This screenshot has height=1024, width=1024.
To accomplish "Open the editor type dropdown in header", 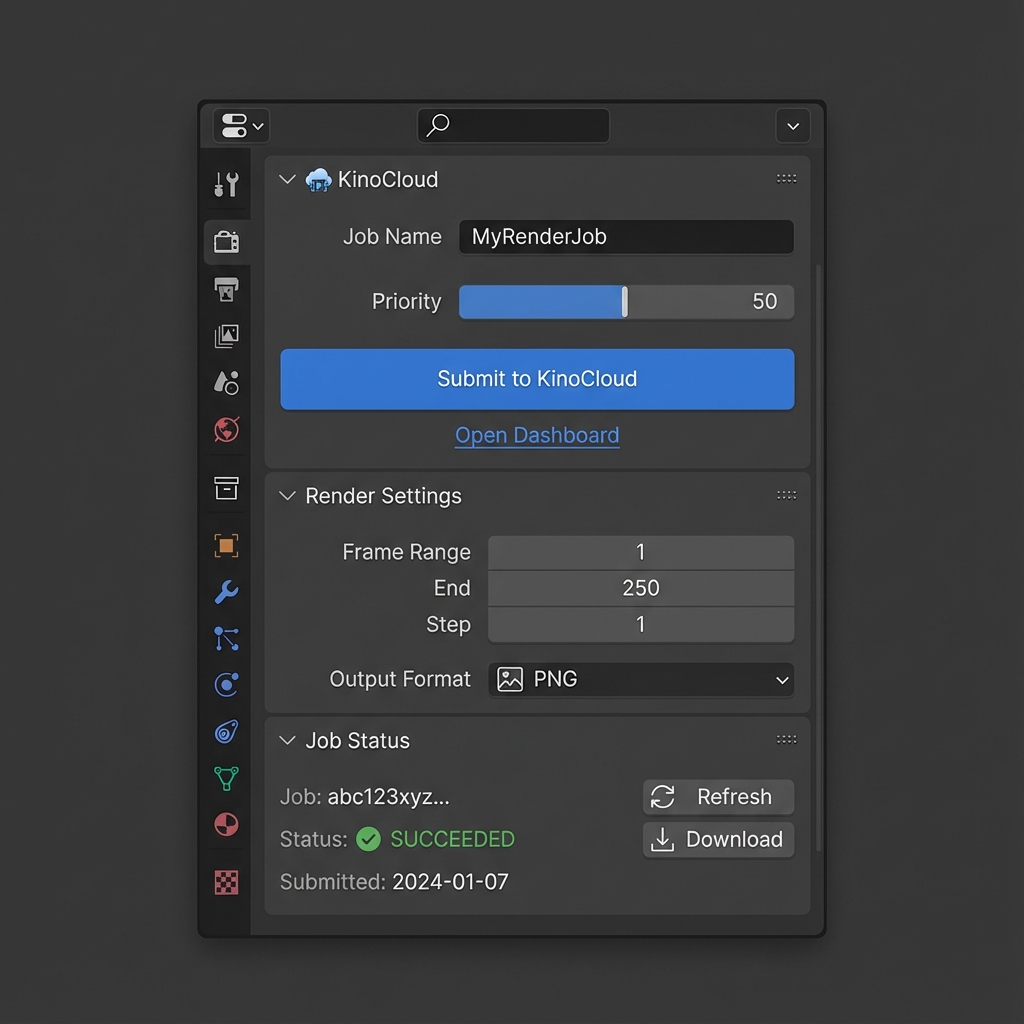I will [241, 126].
